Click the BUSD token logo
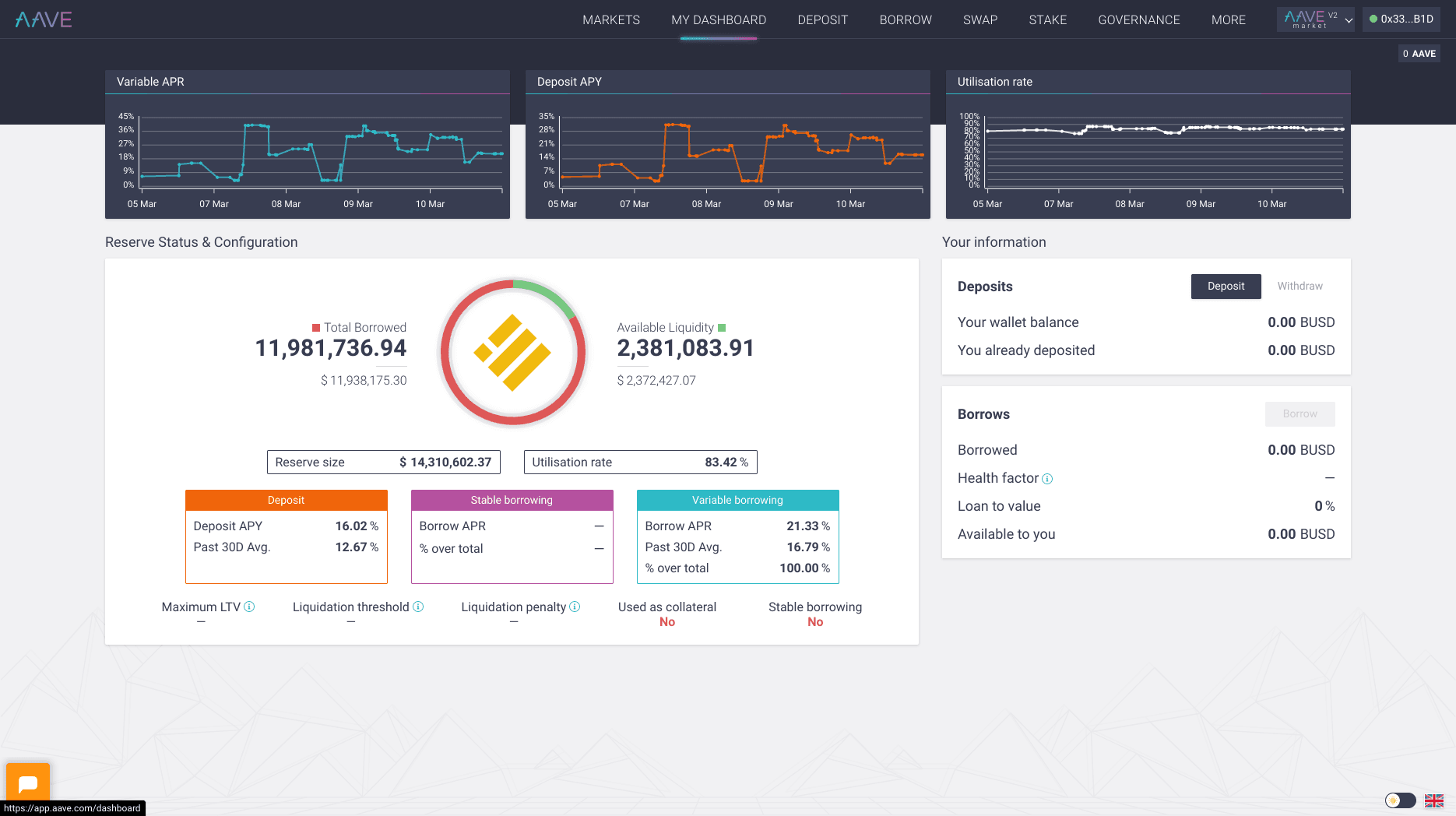The height and width of the screenshot is (816, 1456). click(512, 353)
